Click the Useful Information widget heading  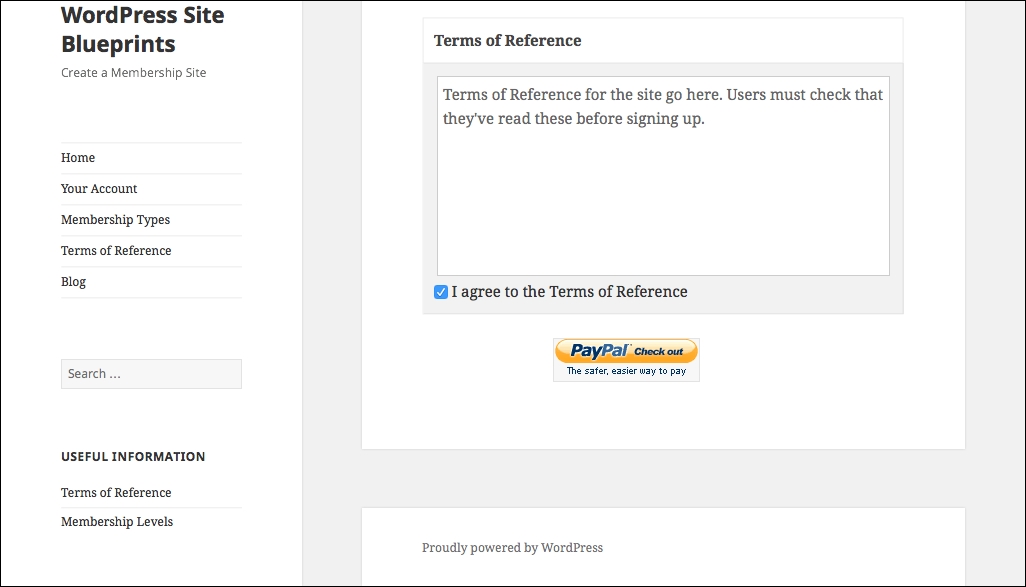click(x=133, y=457)
